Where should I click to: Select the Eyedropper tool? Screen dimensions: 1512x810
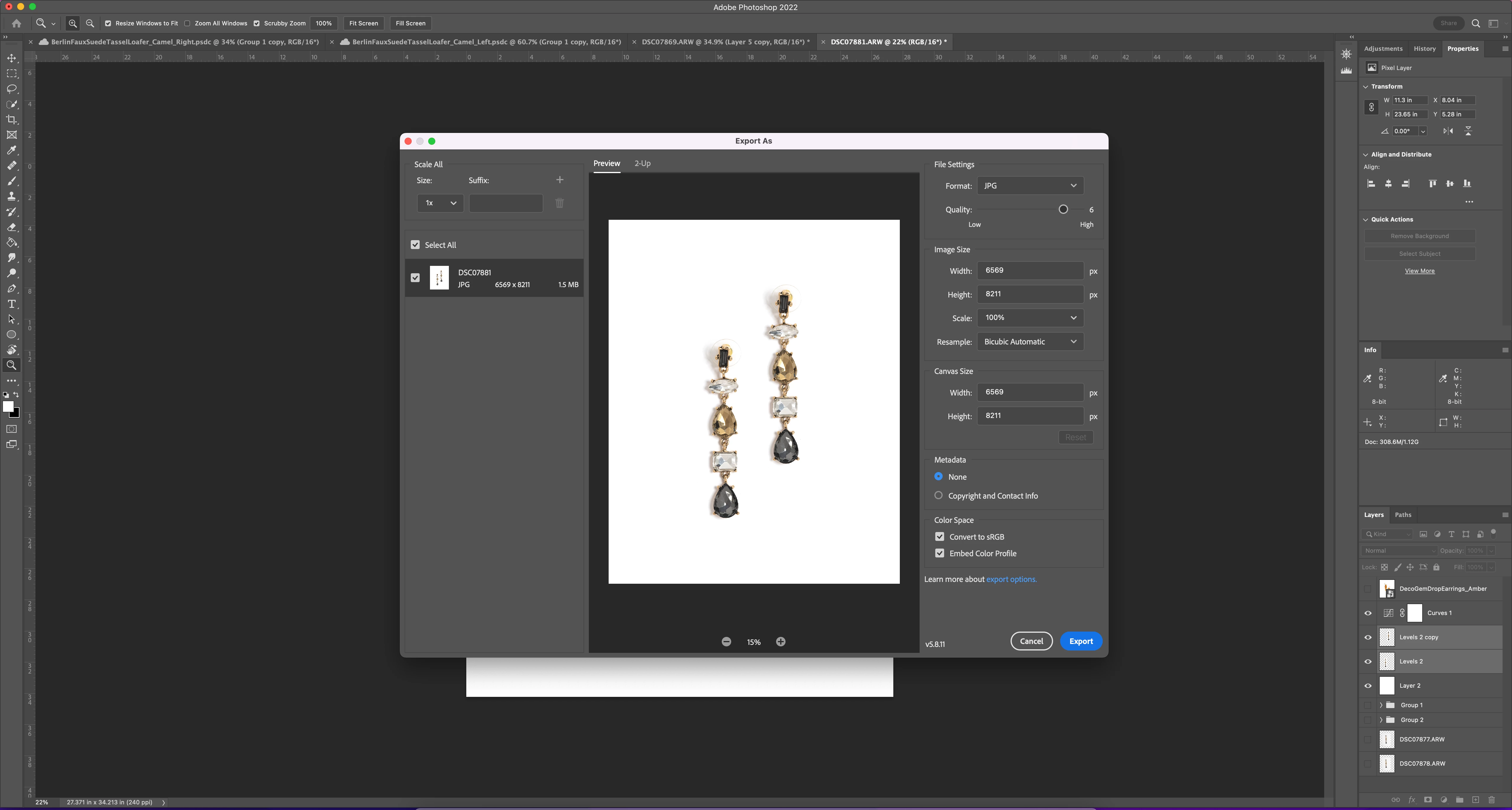point(12,150)
